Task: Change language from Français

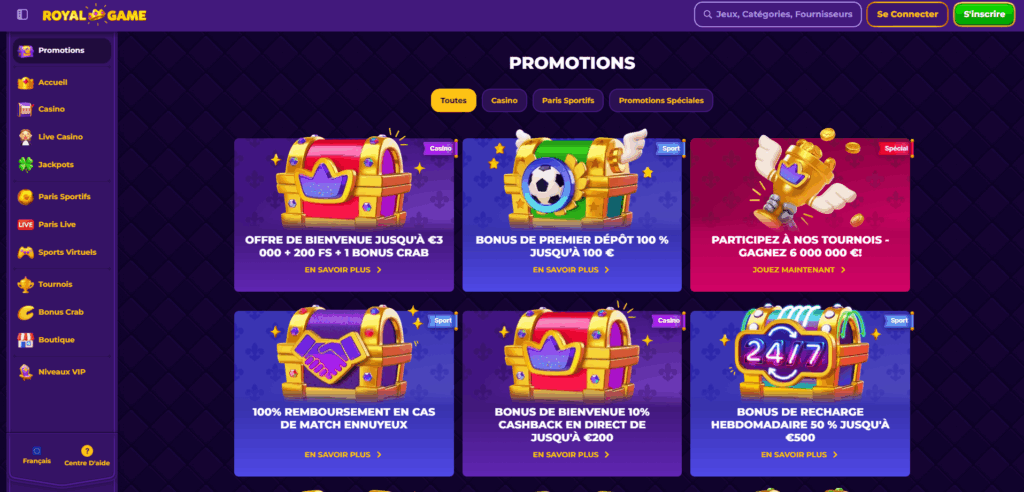Action: point(37,455)
